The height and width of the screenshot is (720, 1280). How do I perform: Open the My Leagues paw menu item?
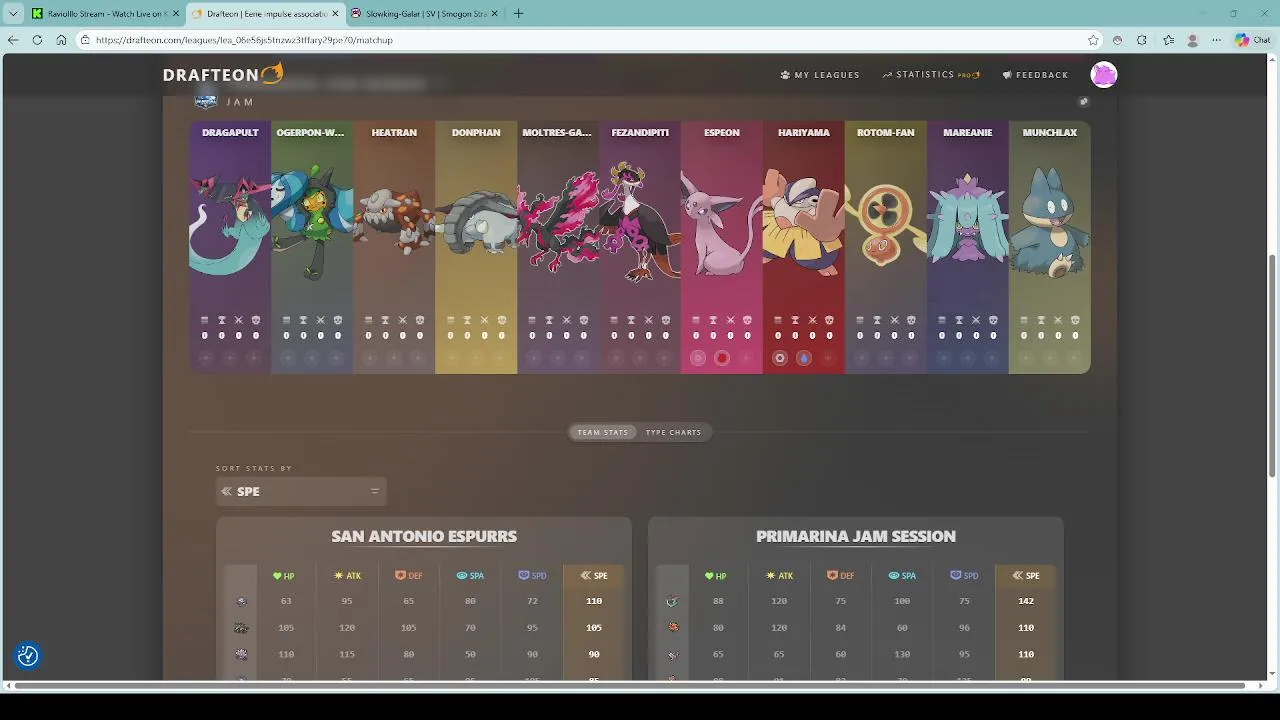(x=820, y=75)
